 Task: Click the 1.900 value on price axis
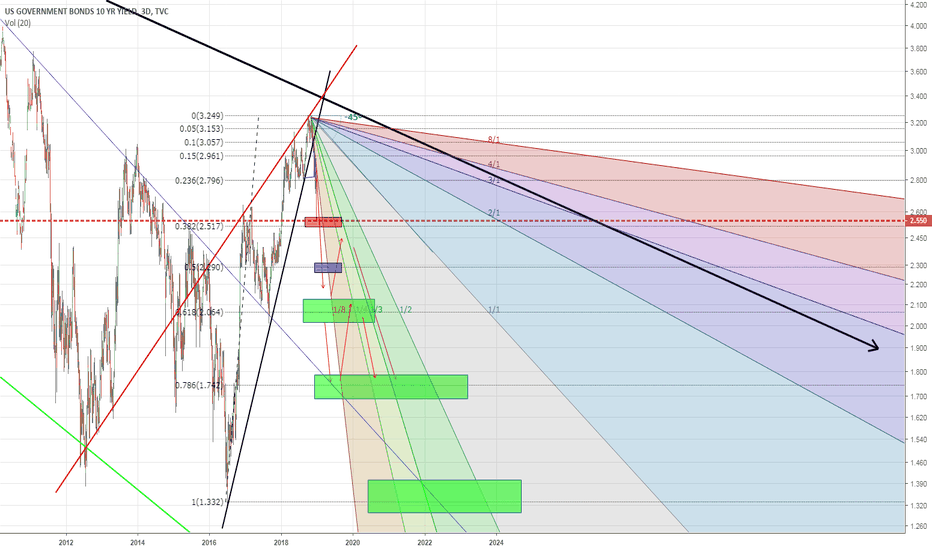click(x=918, y=348)
